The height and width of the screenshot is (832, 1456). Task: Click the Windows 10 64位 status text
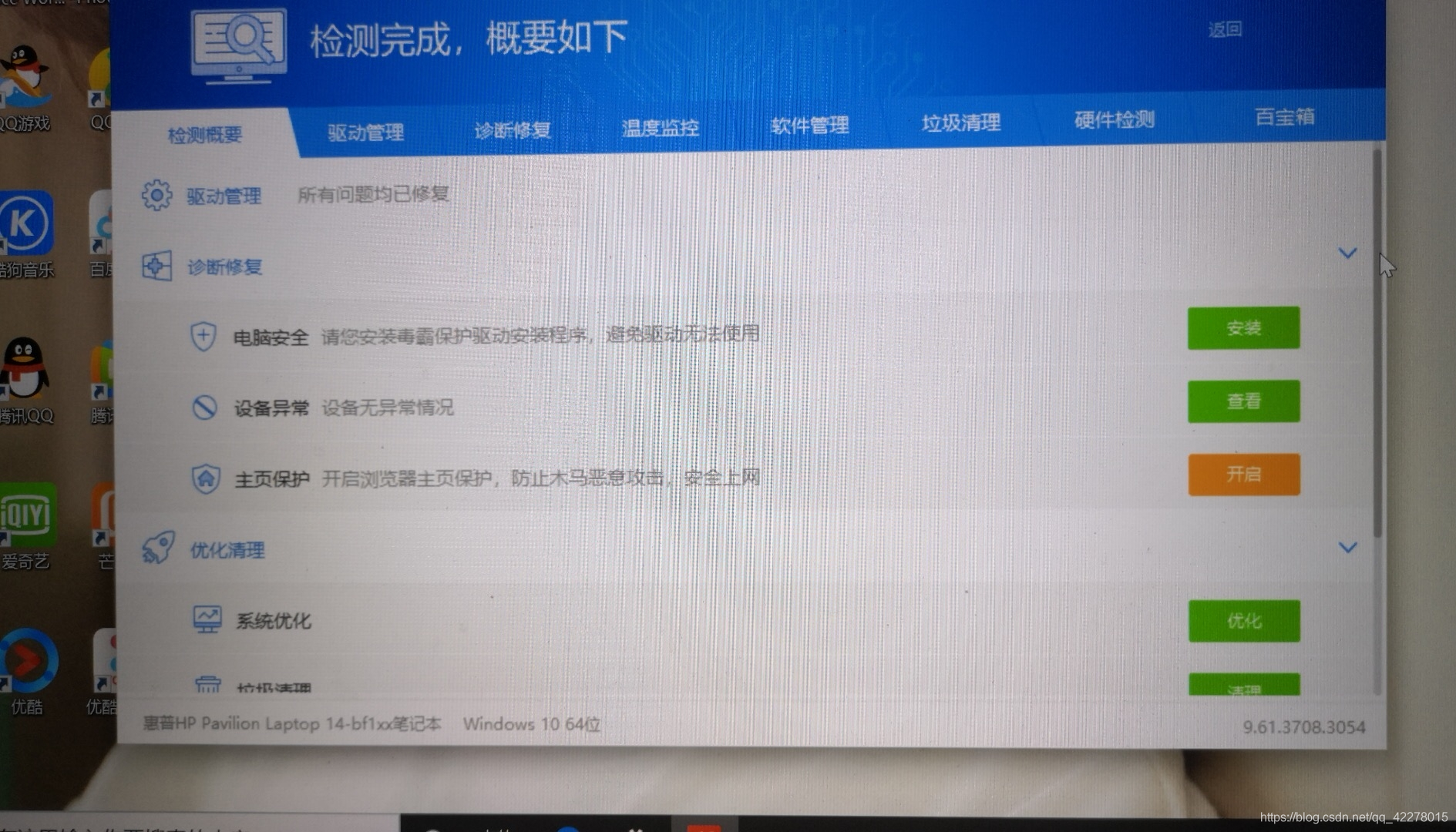point(532,724)
